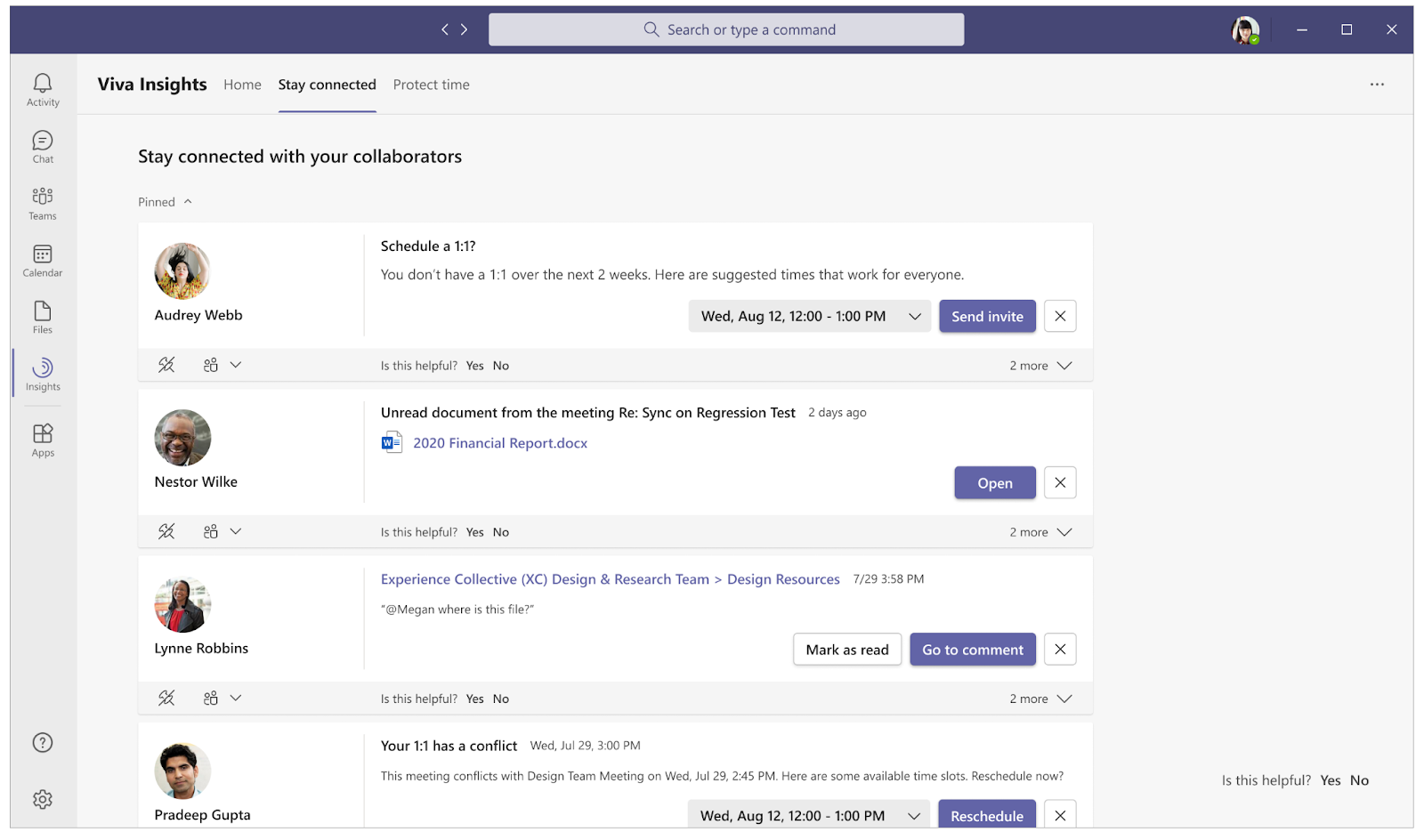The height and width of the screenshot is (840, 1424).
Task: Open the user profile avatar
Action: (x=1245, y=30)
